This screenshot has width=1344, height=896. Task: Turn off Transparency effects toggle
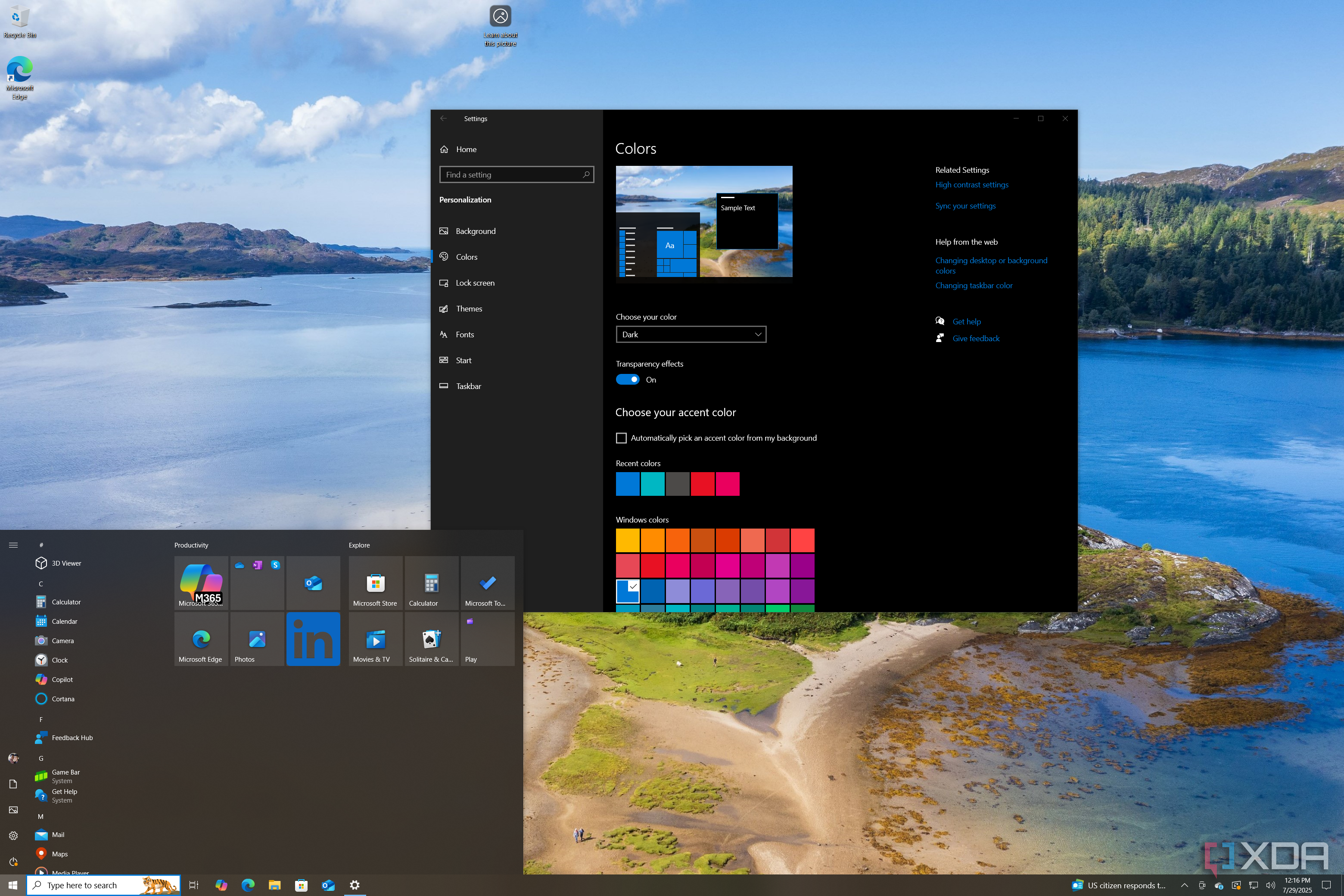pos(628,380)
